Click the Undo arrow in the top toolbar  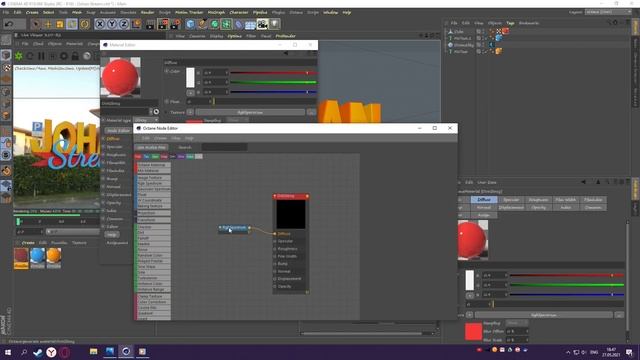tap(9, 24)
